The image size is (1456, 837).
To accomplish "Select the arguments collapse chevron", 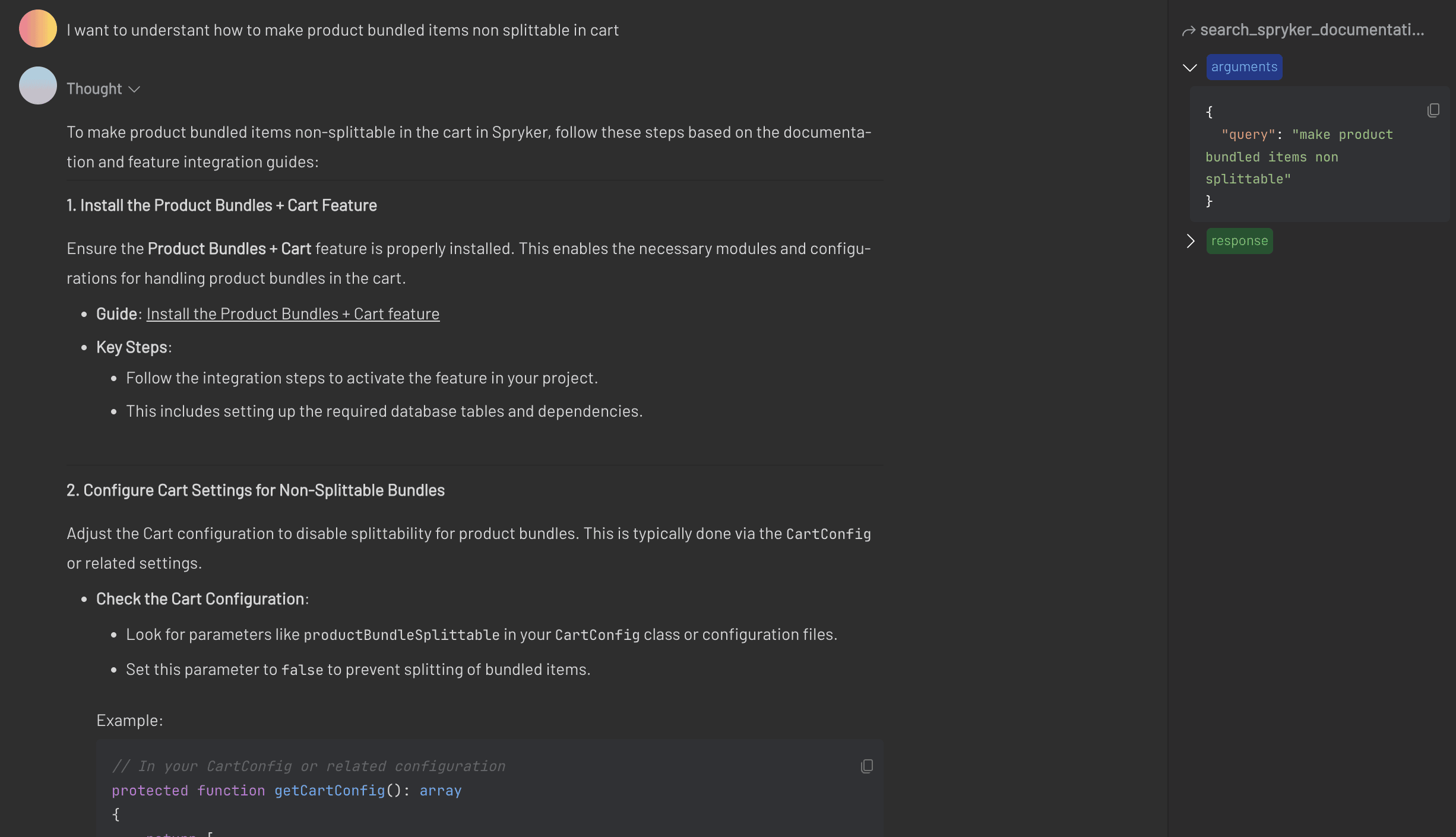I will pyautogui.click(x=1189, y=67).
